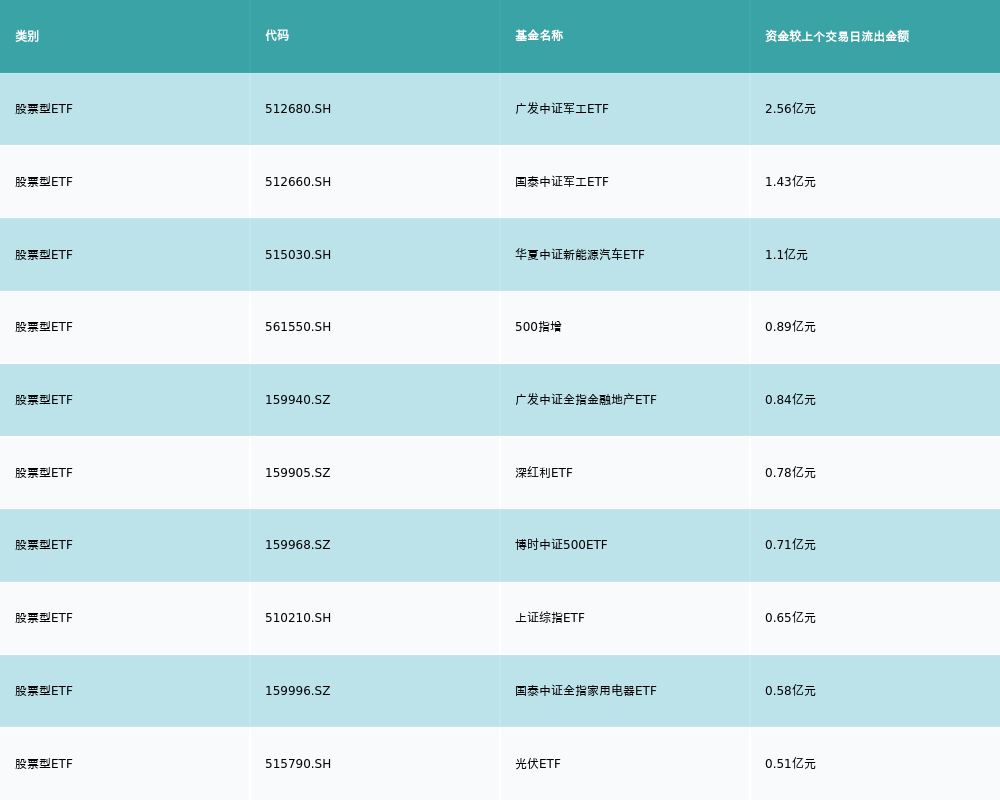This screenshot has width=1000, height=800.
Task: Click outflow amount 1.43亿元
Action: point(790,182)
